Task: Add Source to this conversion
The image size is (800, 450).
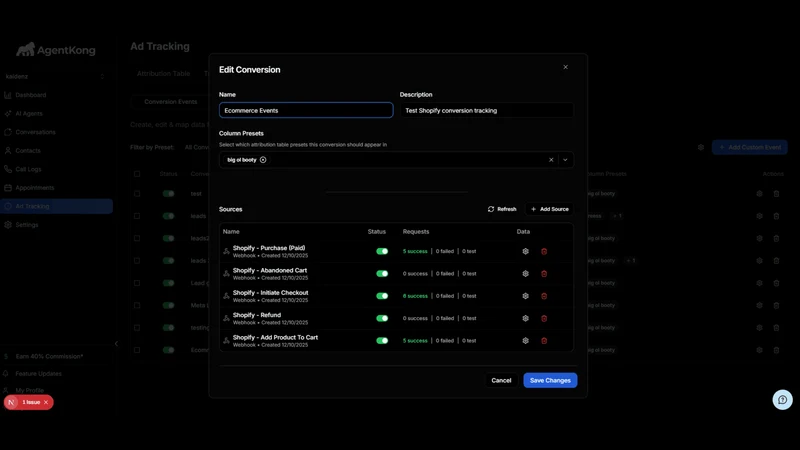Action: 549,209
